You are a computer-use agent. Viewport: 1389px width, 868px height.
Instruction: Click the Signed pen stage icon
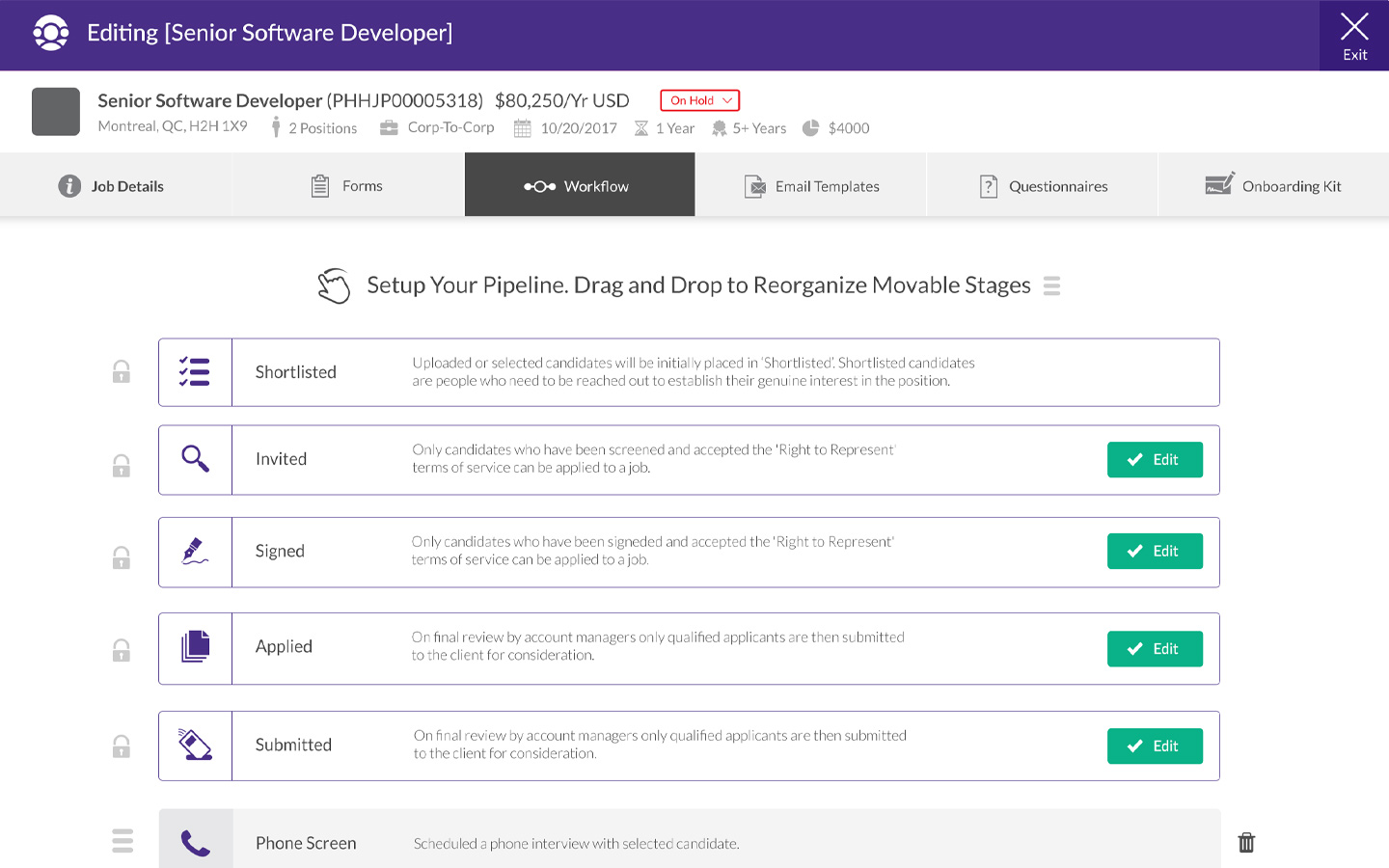tap(195, 552)
